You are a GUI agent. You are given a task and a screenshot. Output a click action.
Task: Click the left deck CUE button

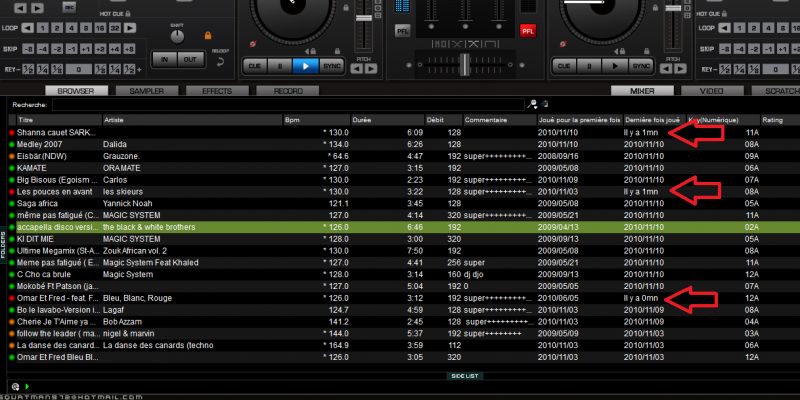pyautogui.click(x=253, y=66)
